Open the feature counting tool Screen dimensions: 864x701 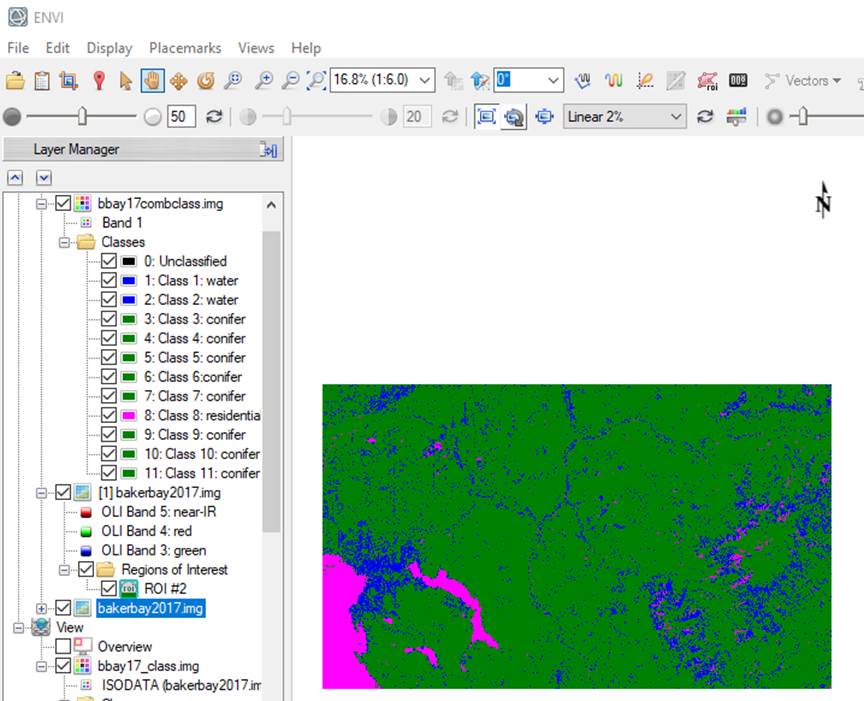pyautogui.click(x=738, y=80)
